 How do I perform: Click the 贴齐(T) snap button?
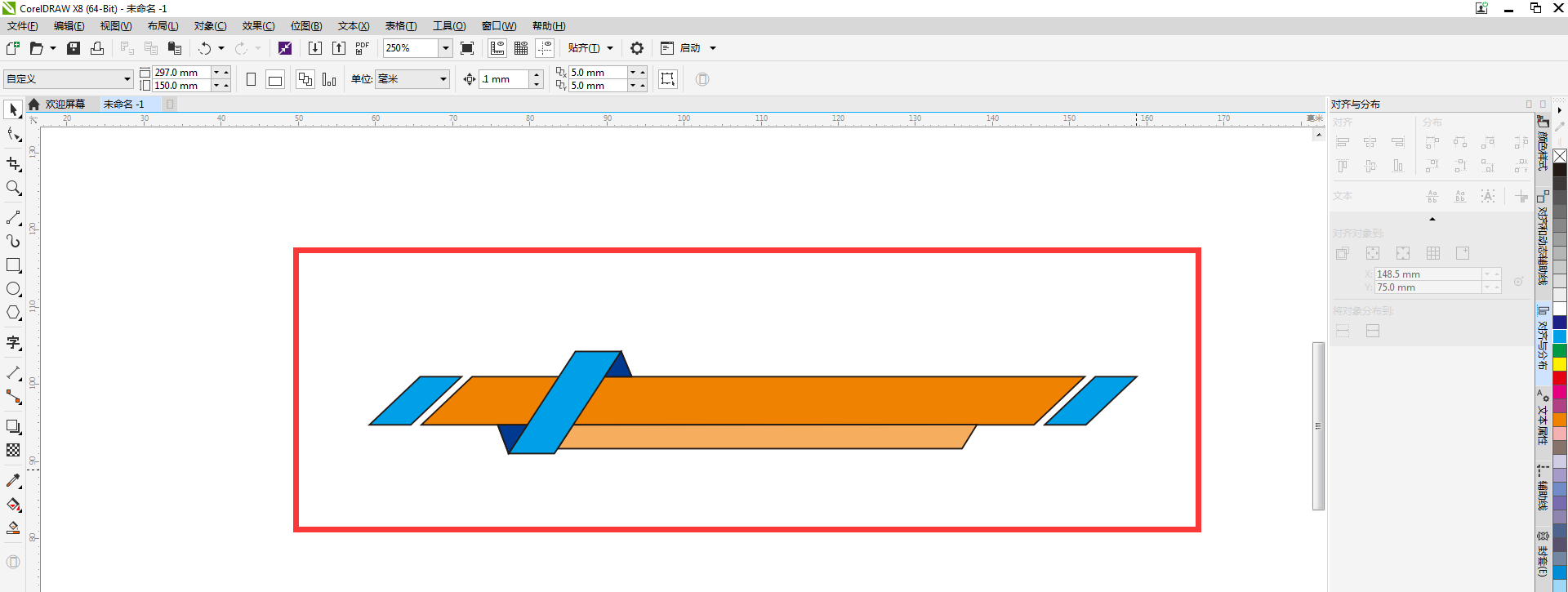point(583,48)
